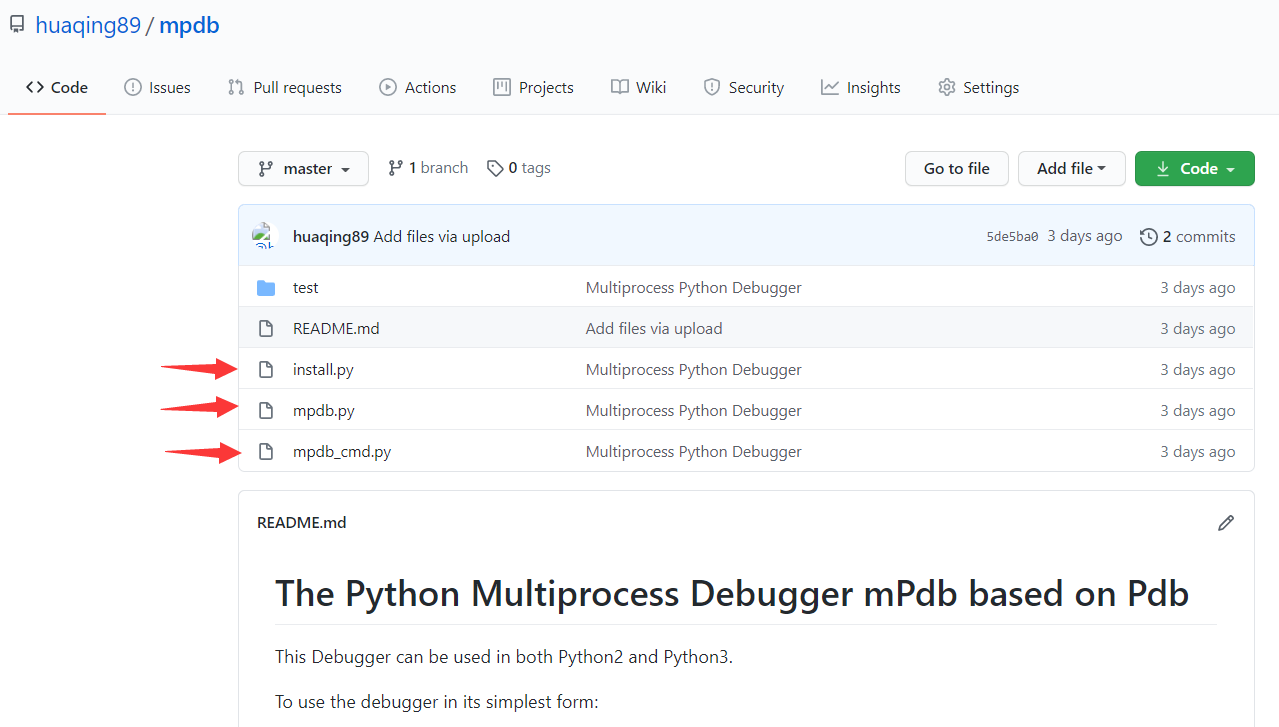The image size is (1279, 727).
Task: Open commit message link on install.py row
Action: pyautogui.click(x=694, y=370)
